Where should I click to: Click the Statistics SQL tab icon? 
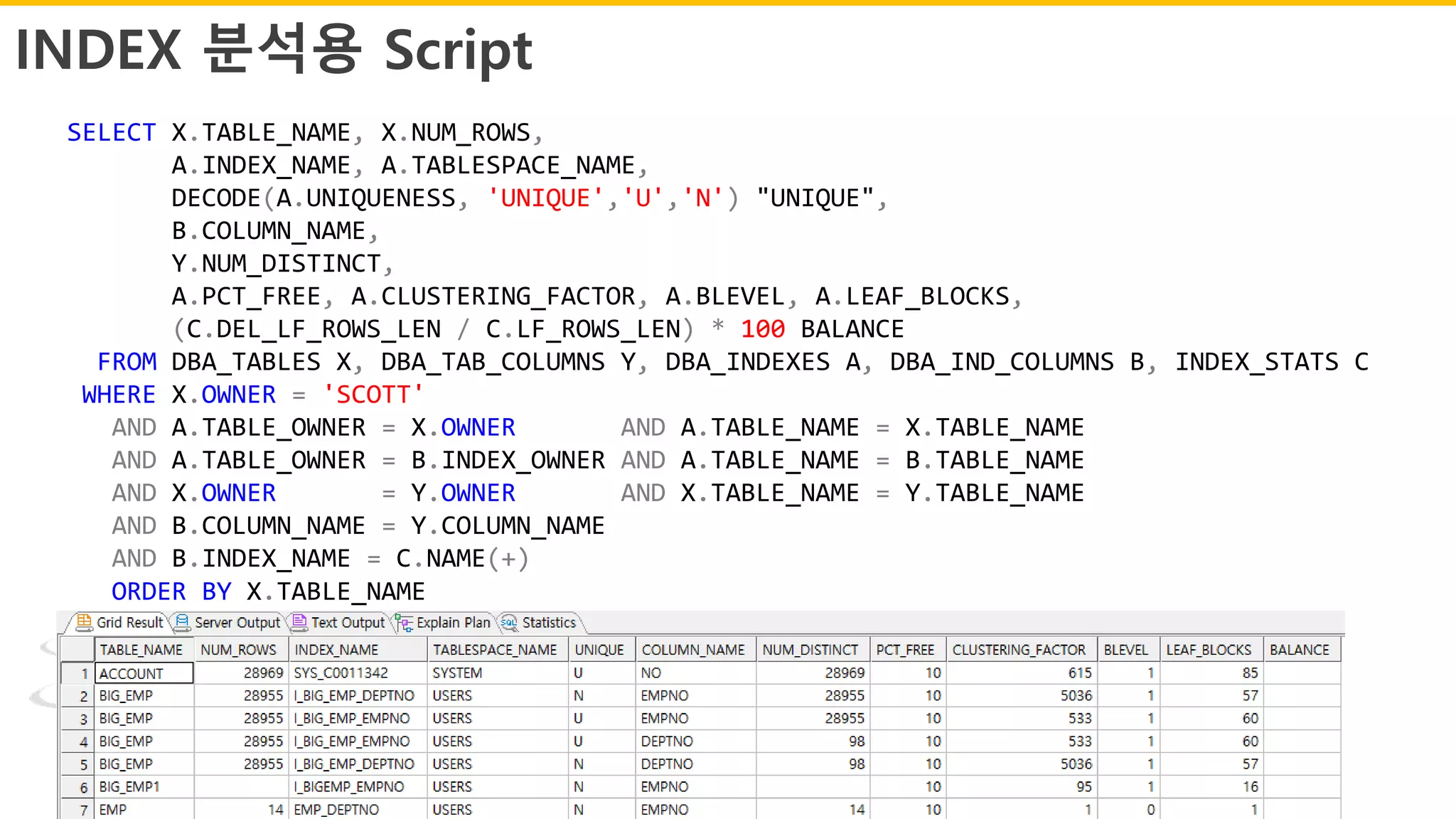(509, 622)
